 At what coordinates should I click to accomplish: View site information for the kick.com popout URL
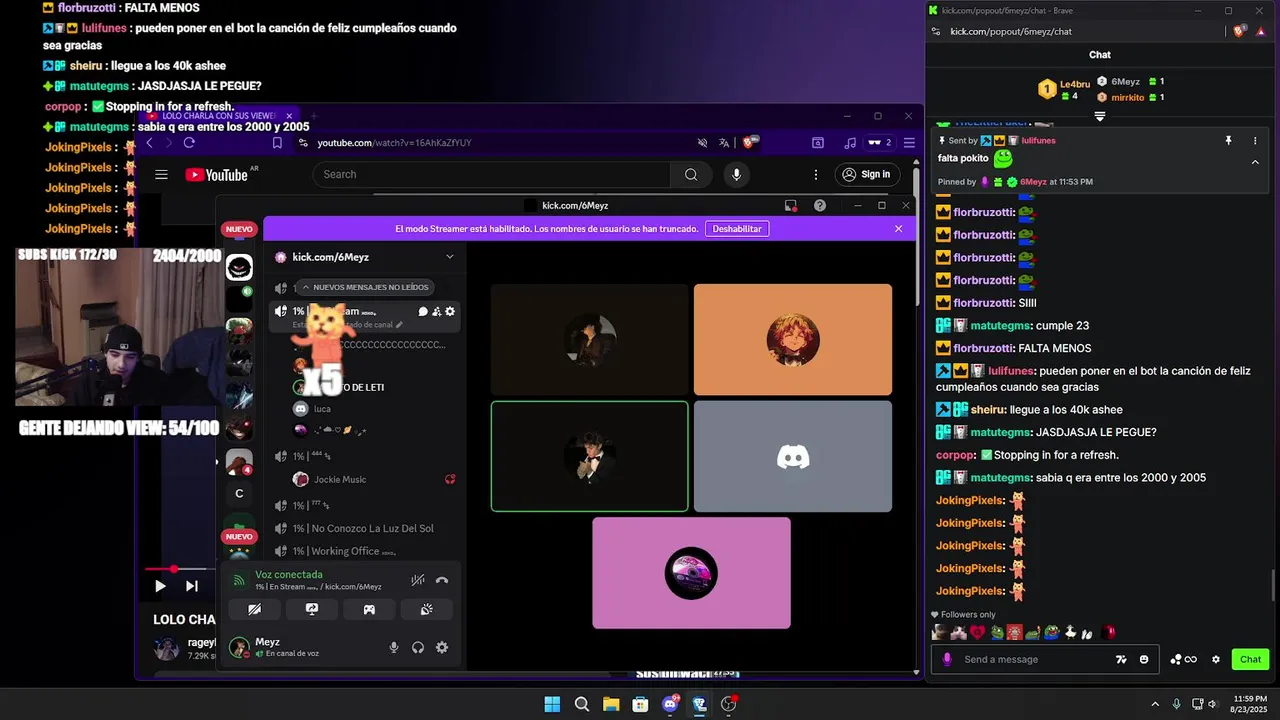[937, 31]
